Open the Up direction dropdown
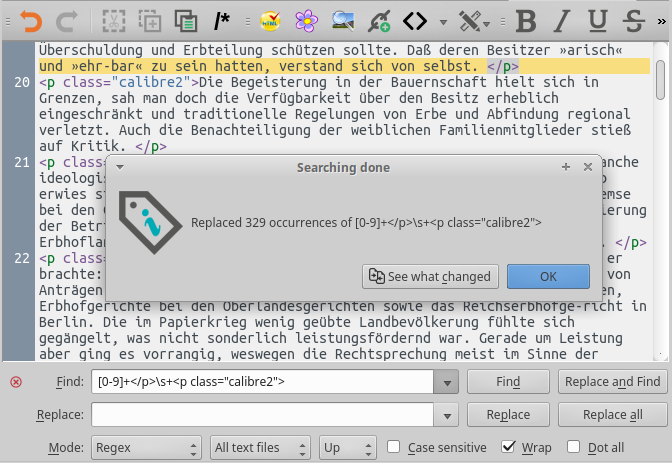Viewport: 672px width, 463px height. point(348,448)
